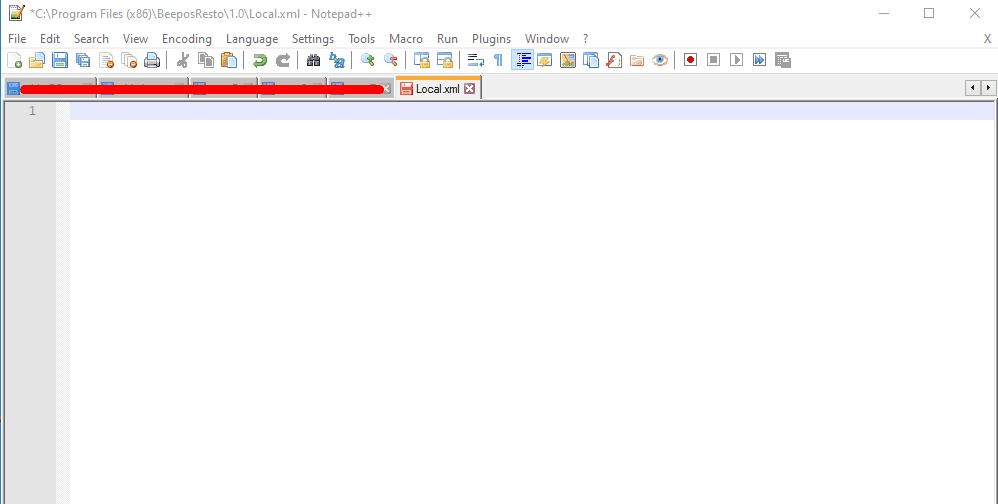Toggle Word wrap toolbar button
This screenshot has height=504, width=998.
pyautogui.click(x=476, y=60)
